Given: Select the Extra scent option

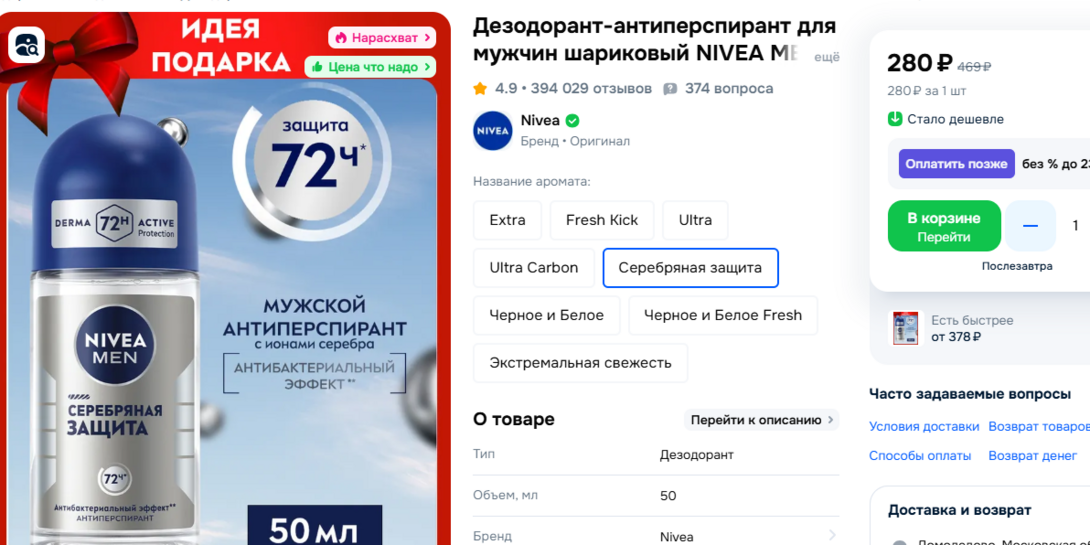Looking at the screenshot, I should pos(507,220).
